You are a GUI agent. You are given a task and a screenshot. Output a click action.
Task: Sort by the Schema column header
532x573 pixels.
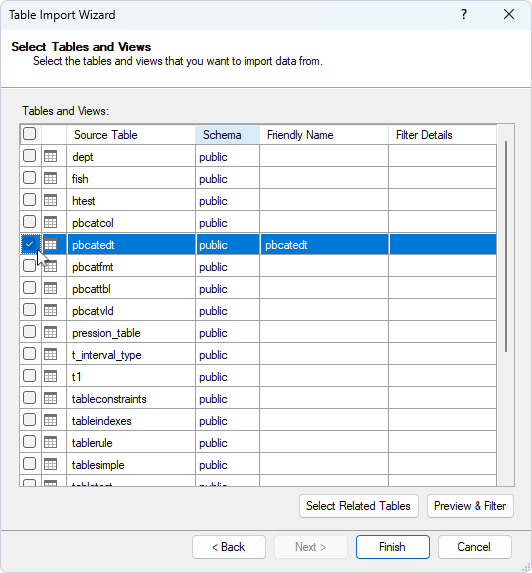coord(227,135)
